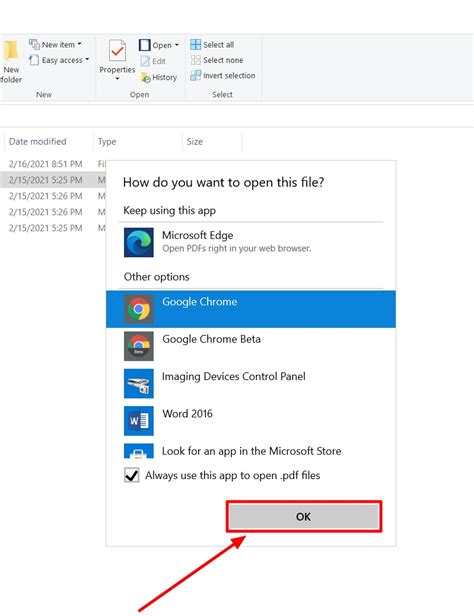Open the Properties checkmark icon
474x616 pixels.
pos(117,50)
